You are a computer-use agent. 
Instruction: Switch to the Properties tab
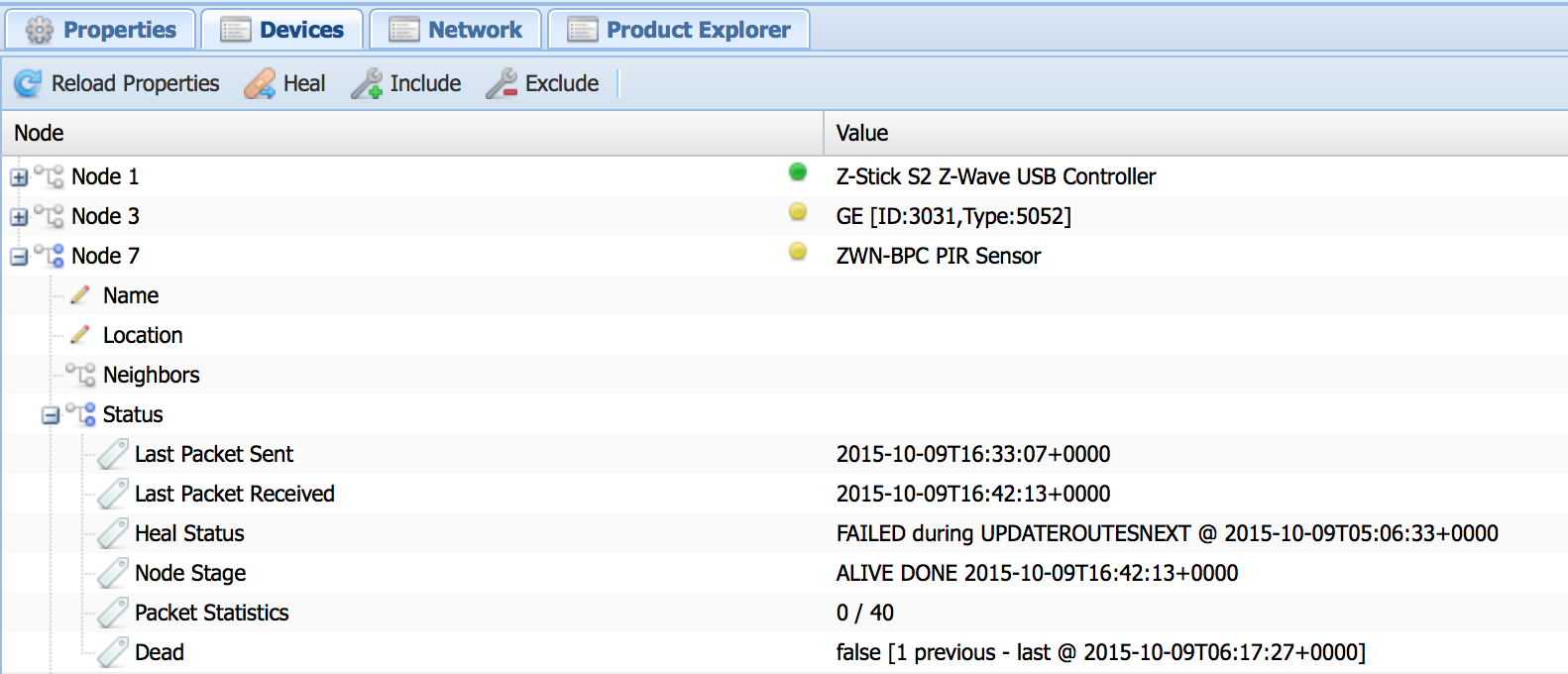pos(100,30)
